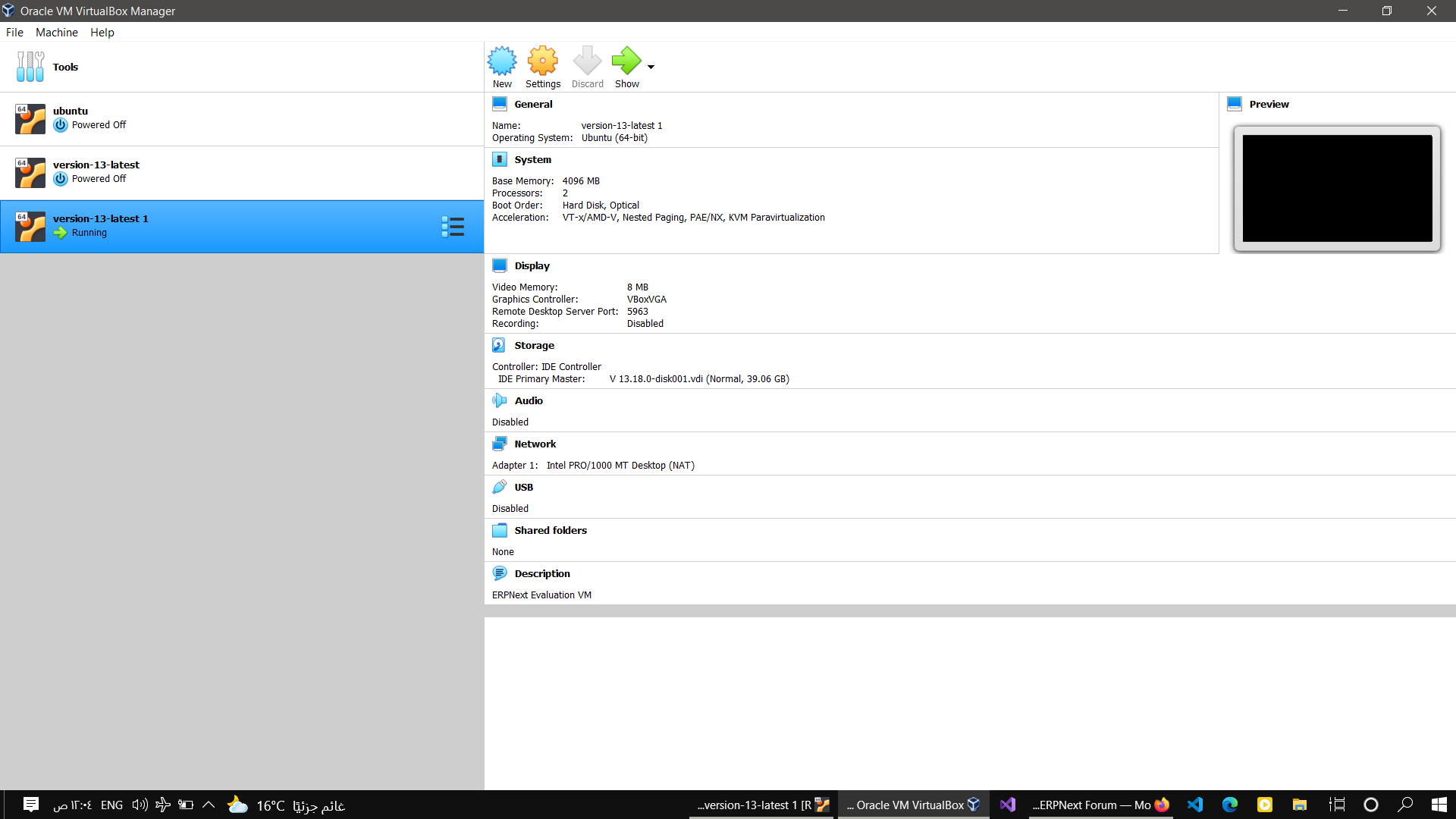Open General settings via its heading
This screenshot has height=819, width=1456.
point(534,104)
